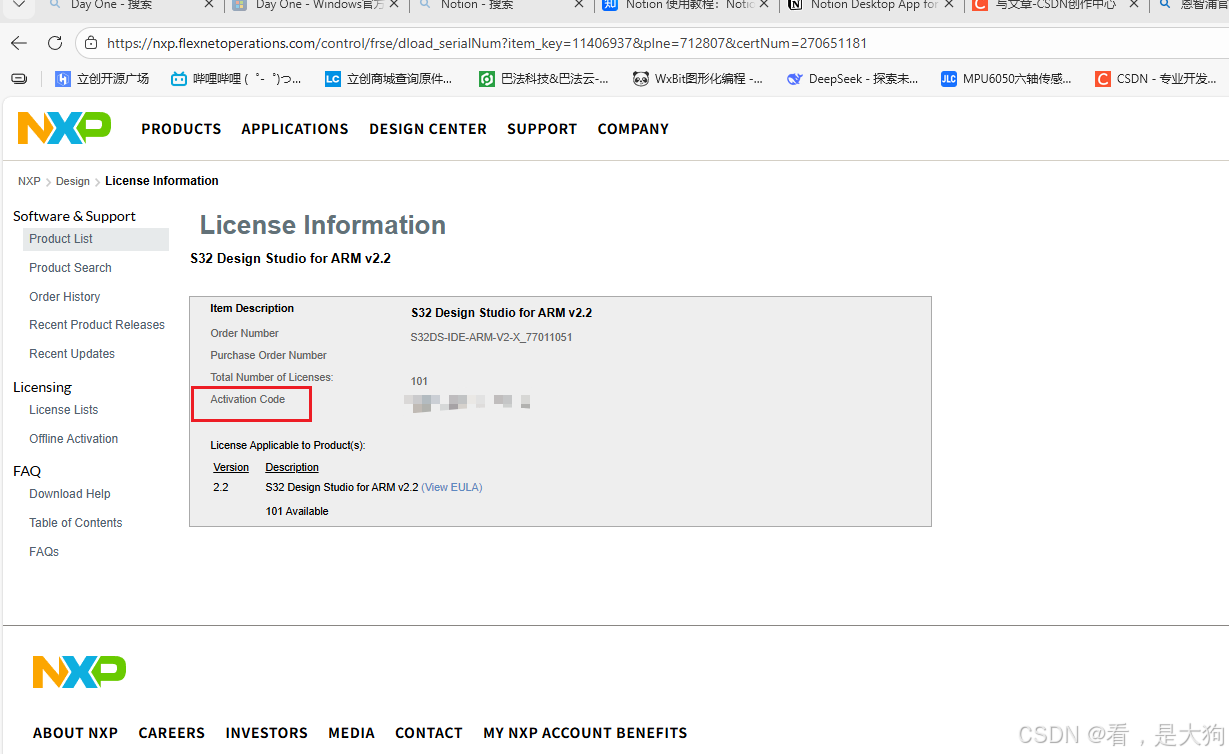Click the "101 Available" text

(x=297, y=512)
